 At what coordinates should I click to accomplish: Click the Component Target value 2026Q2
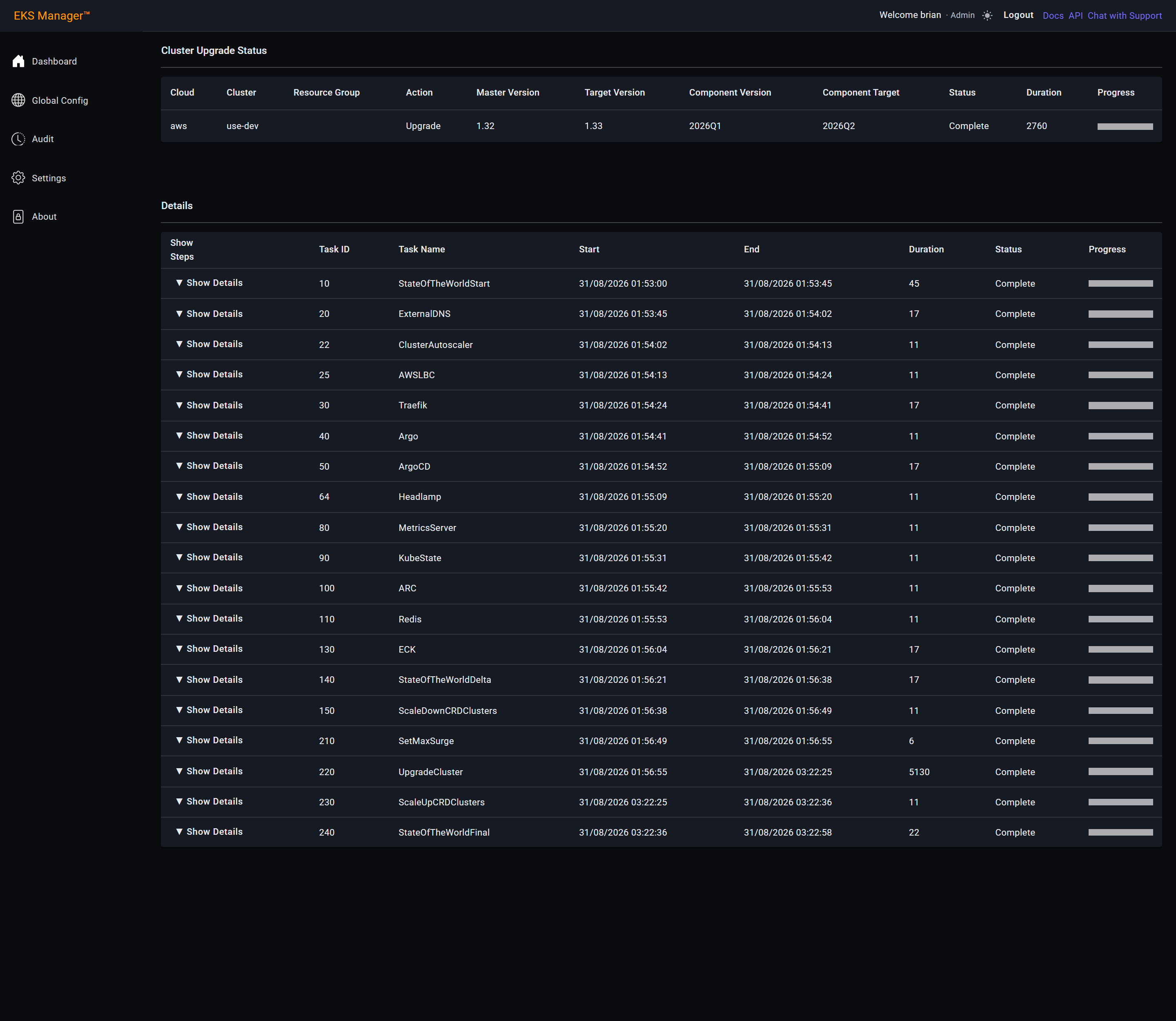point(839,126)
